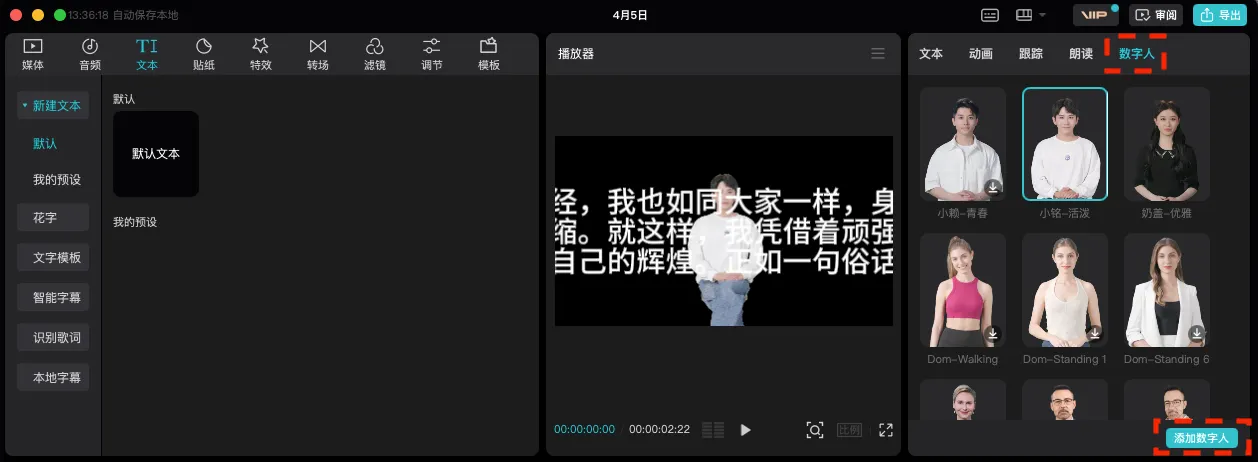Expand layout dropdown arrow in title bar
The width and height of the screenshot is (1258, 462).
pos(1042,15)
